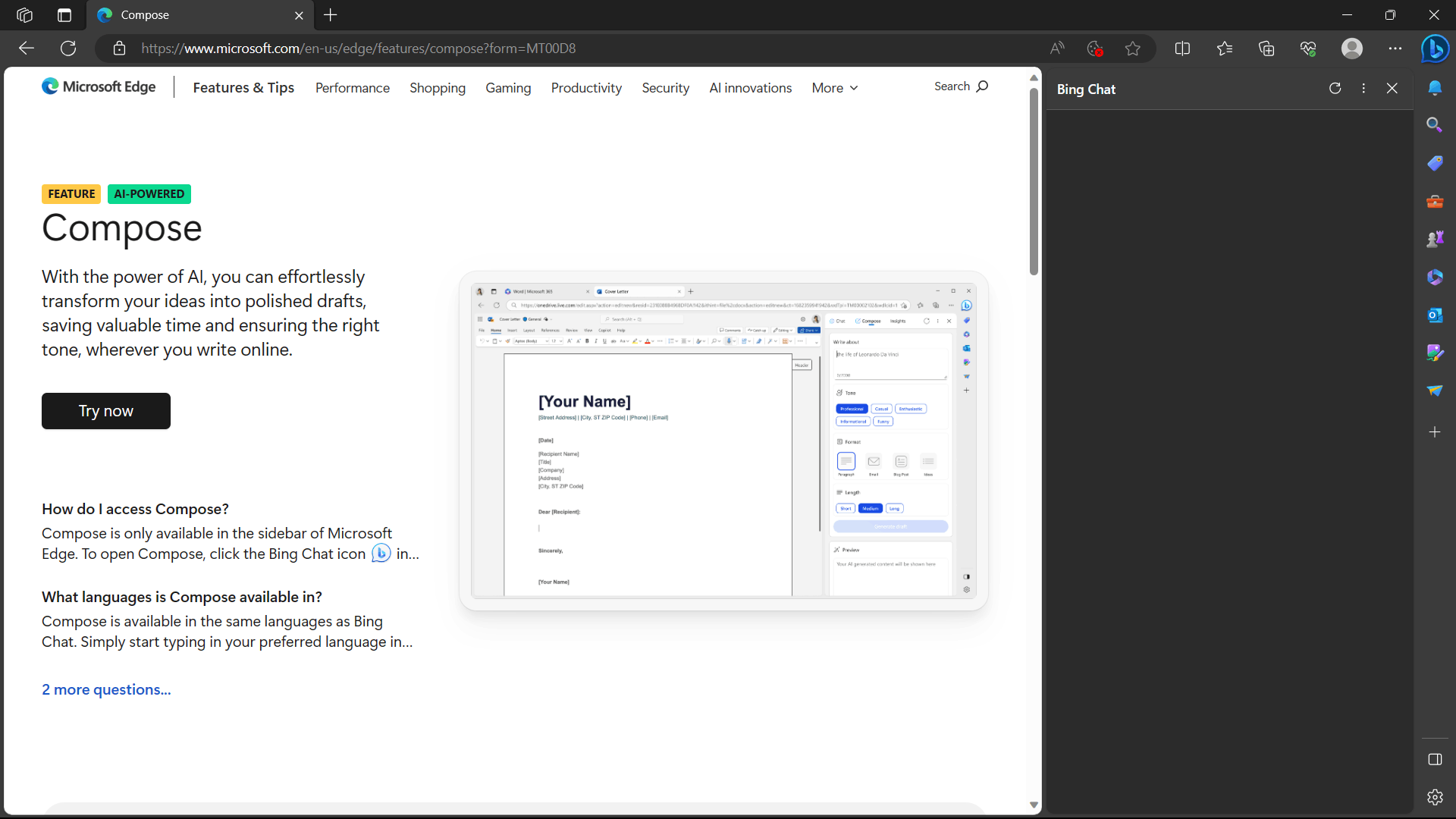Click the Read aloud icon
Screen dimensions: 1456x819
[1057, 49]
